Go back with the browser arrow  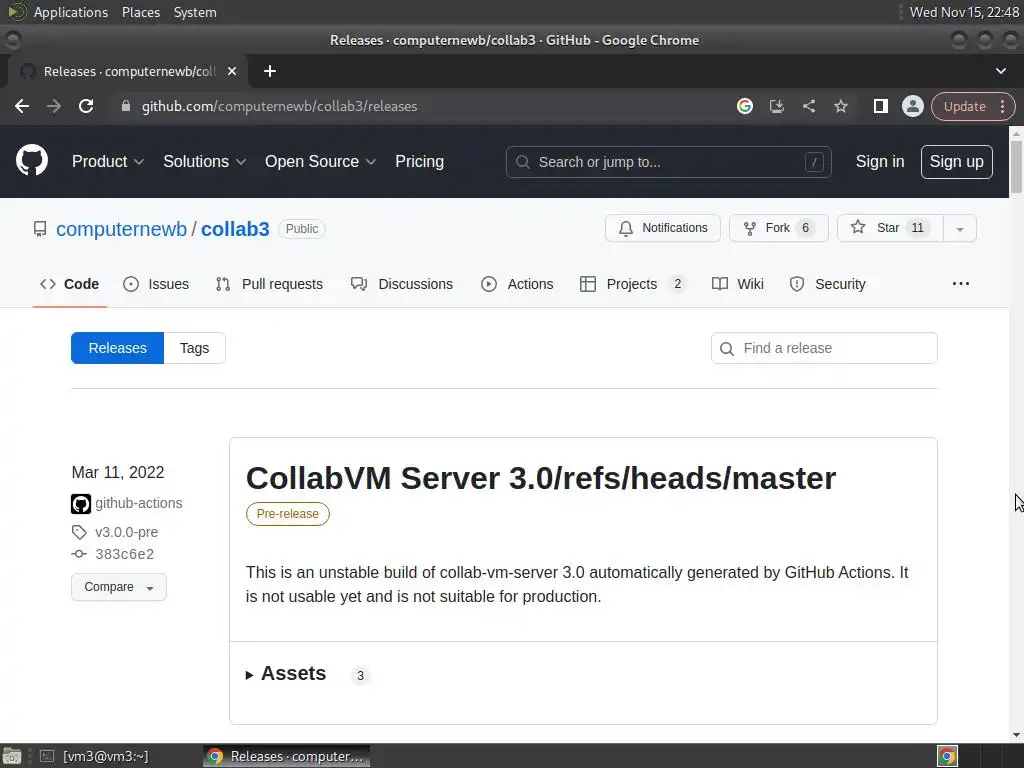[x=22, y=106]
